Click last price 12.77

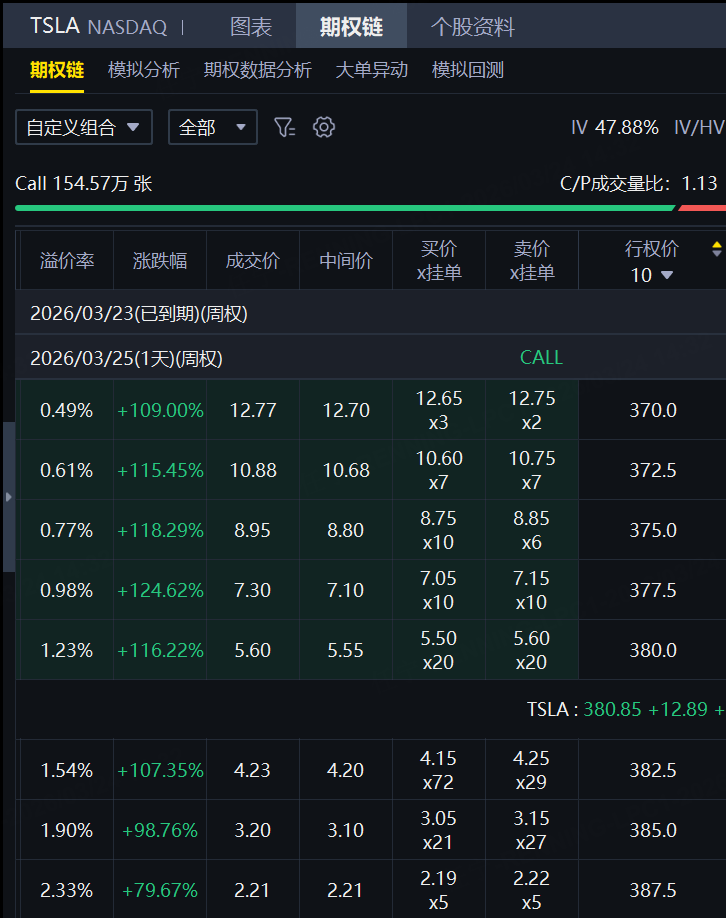click(x=253, y=410)
